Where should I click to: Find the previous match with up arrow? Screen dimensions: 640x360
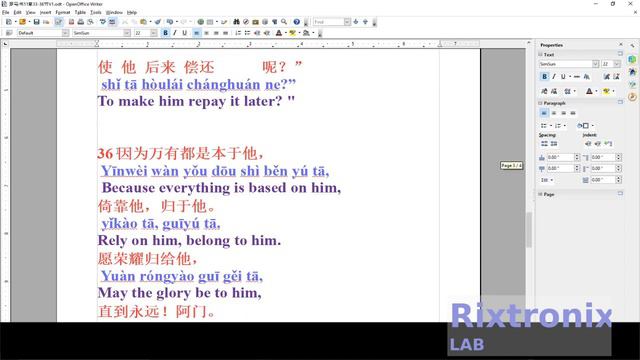(365, 22)
